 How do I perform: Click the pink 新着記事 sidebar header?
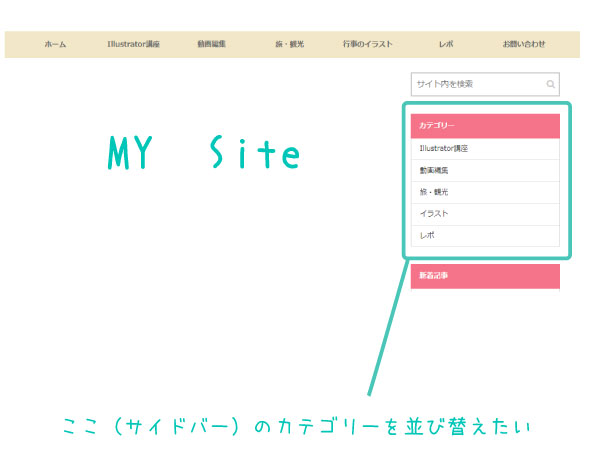pyautogui.click(x=485, y=276)
